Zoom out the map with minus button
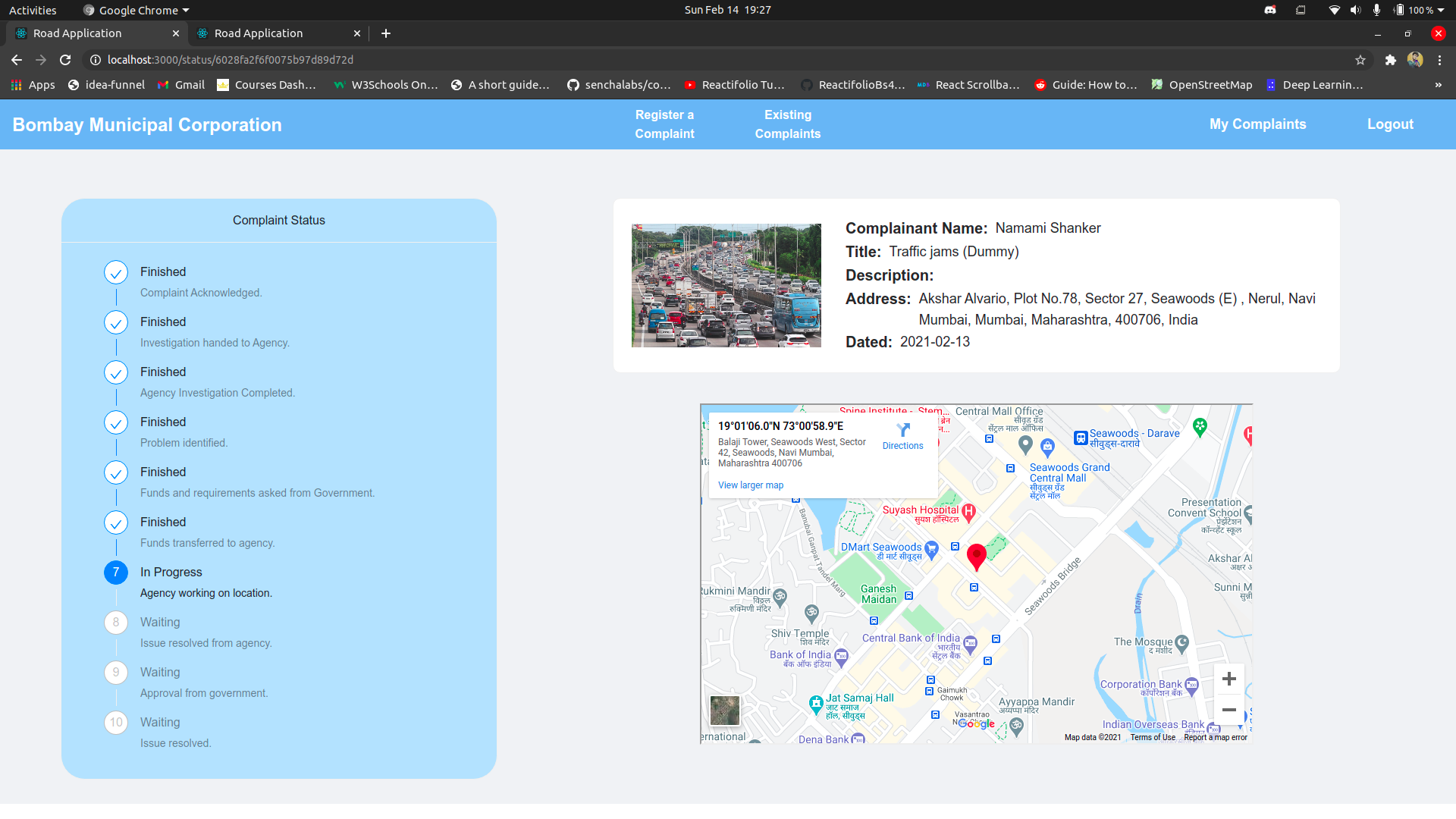 (1229, 710)
